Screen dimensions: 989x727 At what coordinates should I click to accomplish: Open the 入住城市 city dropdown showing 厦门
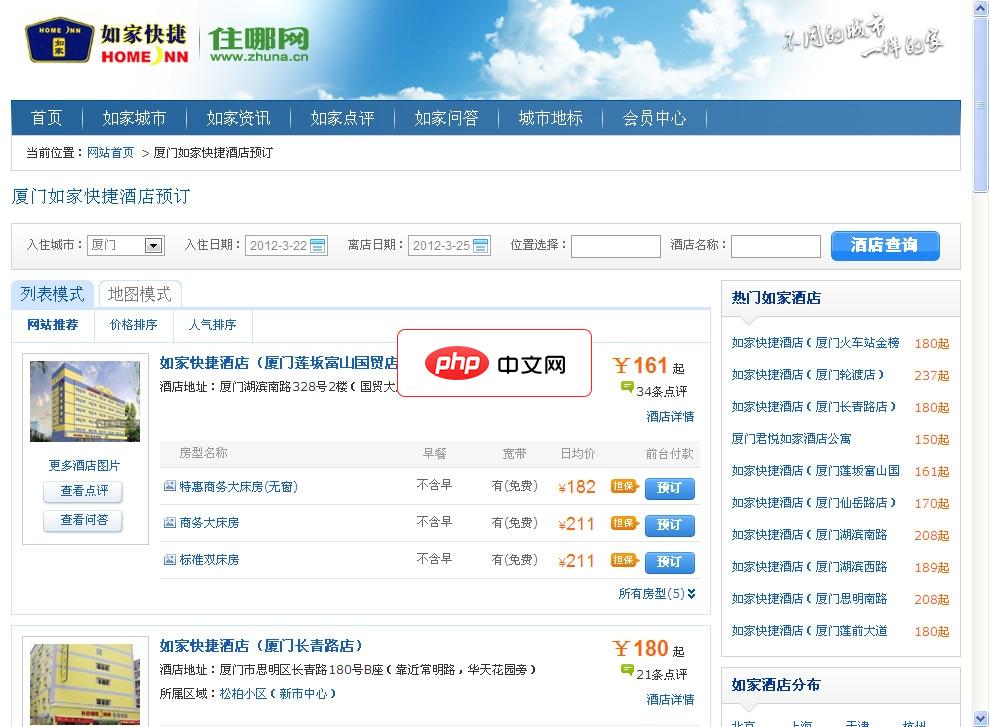pos(126,245)
